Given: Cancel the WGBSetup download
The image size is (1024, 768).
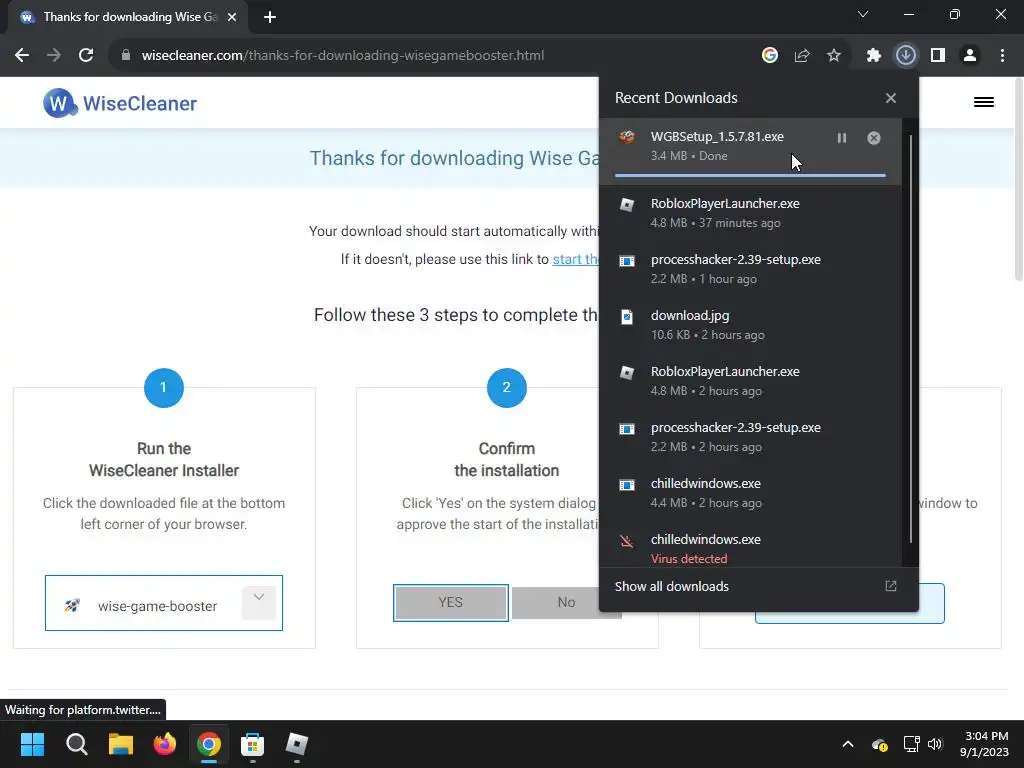Looking at the screenshot, I should point(874,138).
